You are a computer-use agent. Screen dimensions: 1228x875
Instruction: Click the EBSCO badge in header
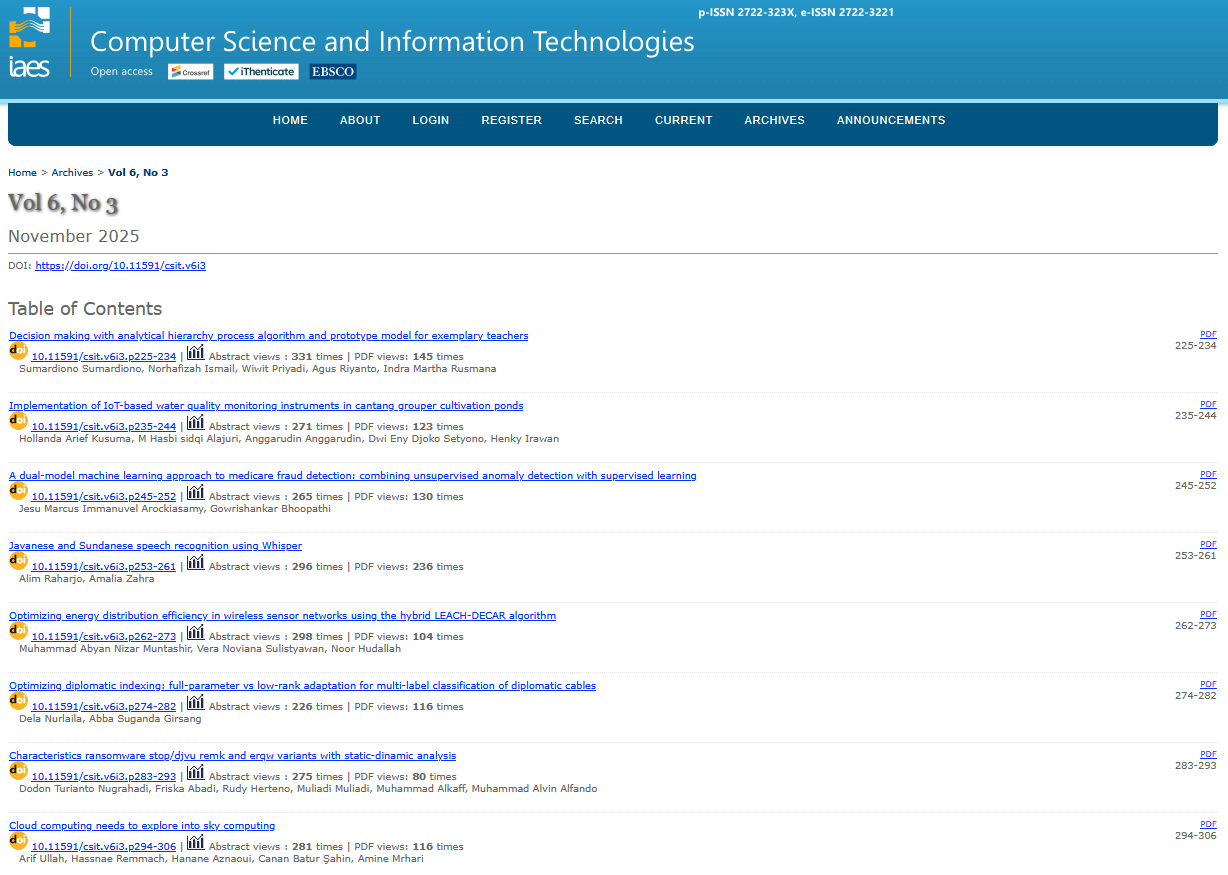333,72
